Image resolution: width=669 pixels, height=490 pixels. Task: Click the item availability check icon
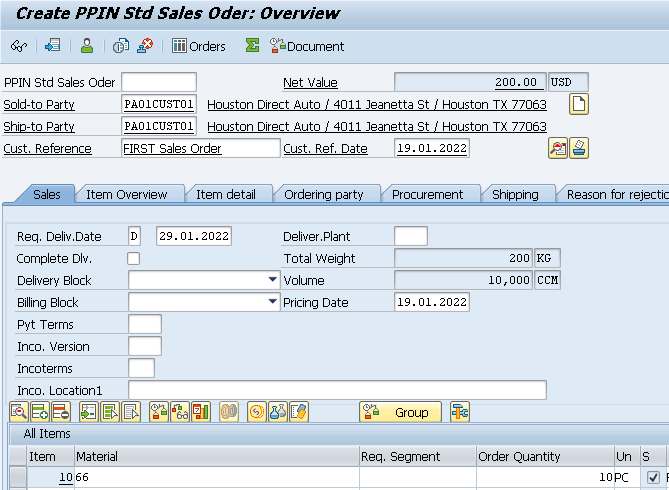click(159, 412)
